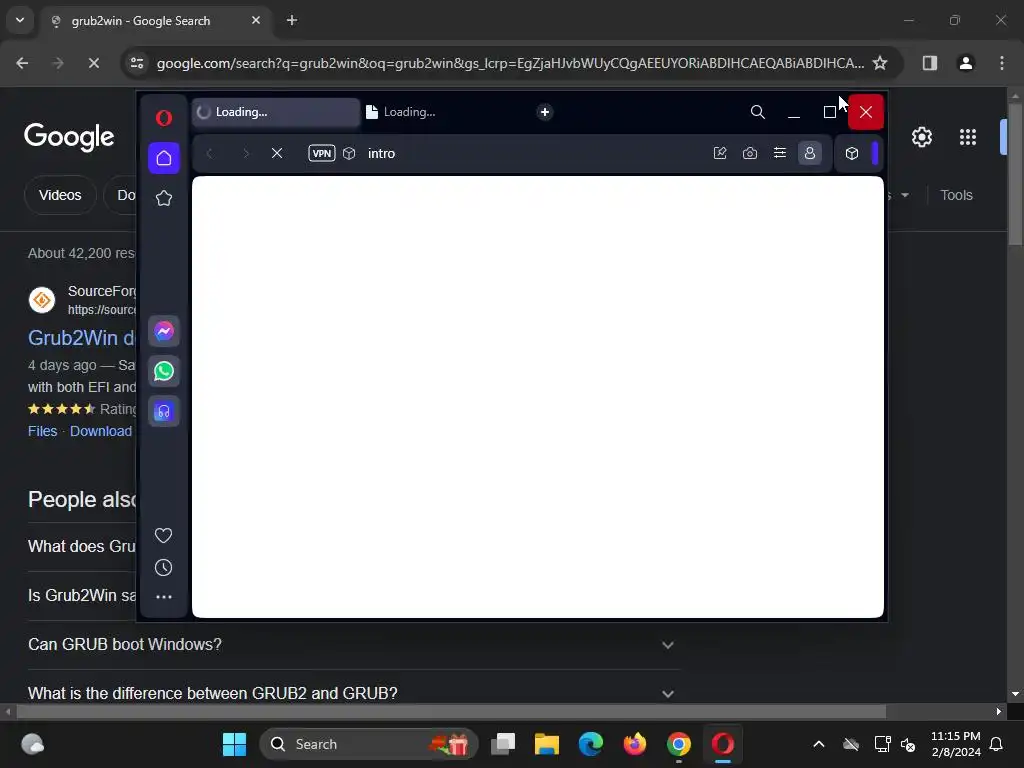Open notifications bell in tray
This screenshot has height=768, width=1024.
997,744
